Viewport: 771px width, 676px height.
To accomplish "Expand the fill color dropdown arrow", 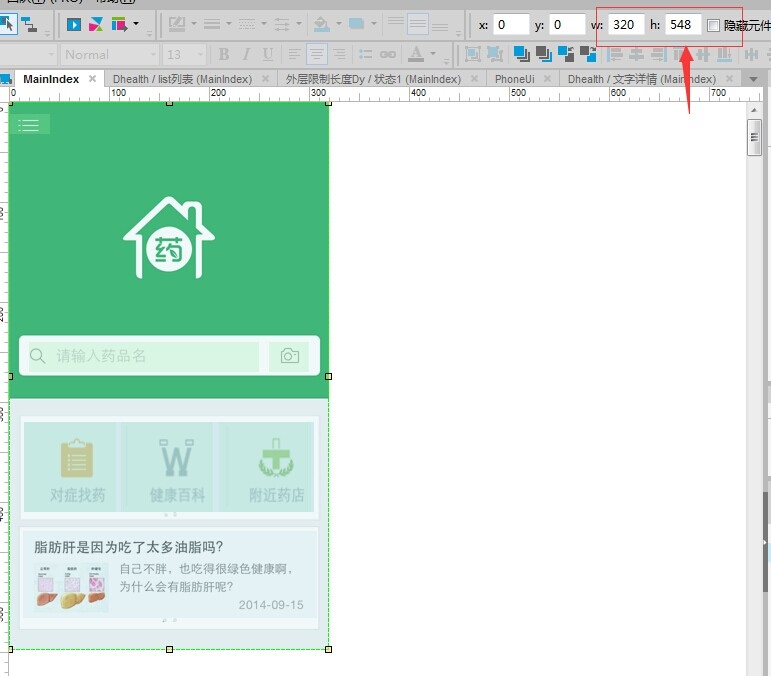I will coord(339,23).
